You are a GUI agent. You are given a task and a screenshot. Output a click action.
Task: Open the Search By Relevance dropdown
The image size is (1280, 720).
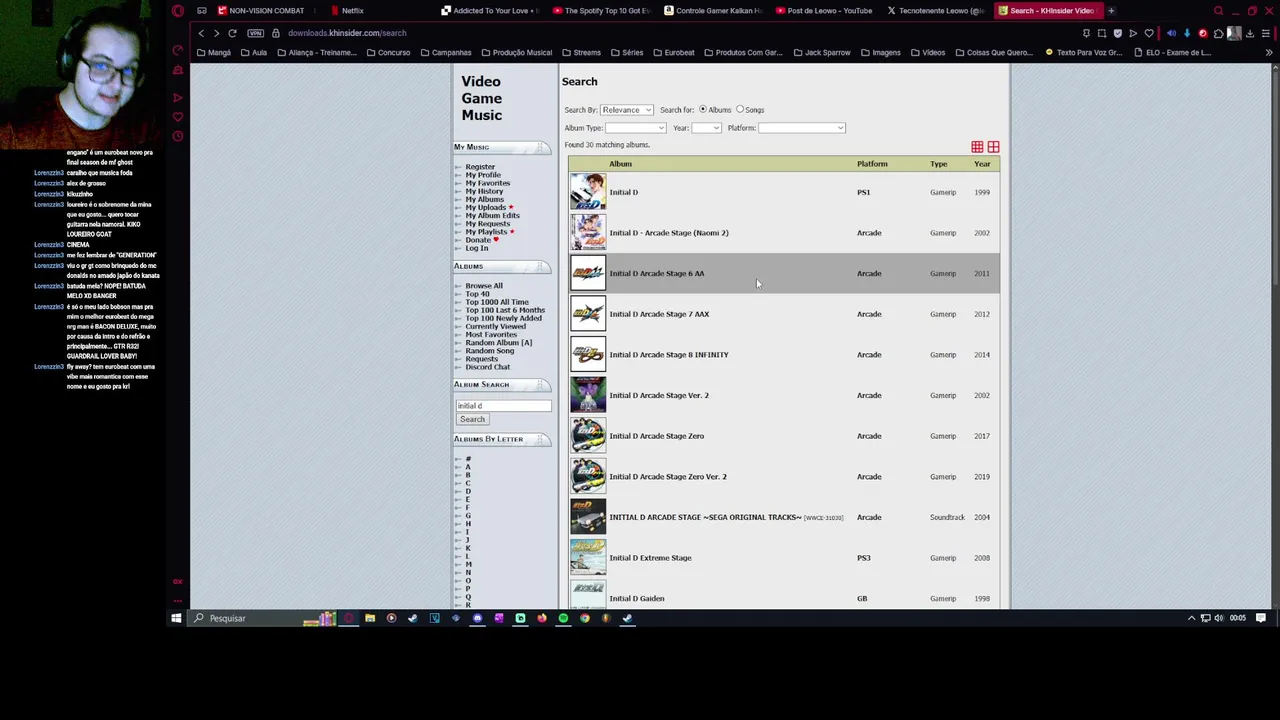point(626,110)
